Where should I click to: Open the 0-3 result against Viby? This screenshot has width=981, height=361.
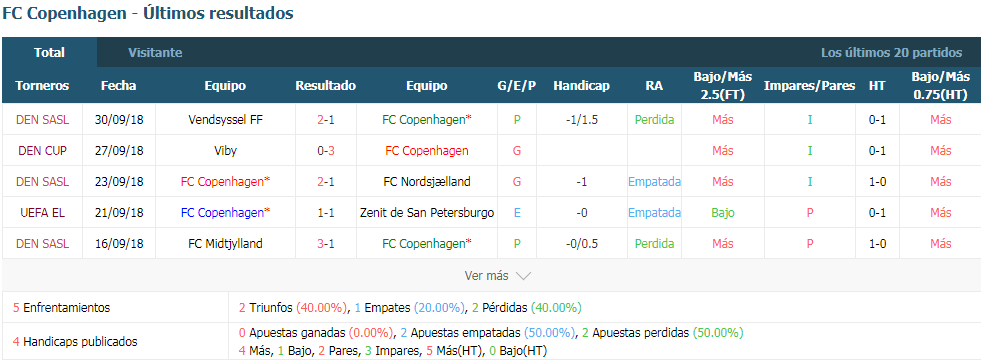point(325,151)
